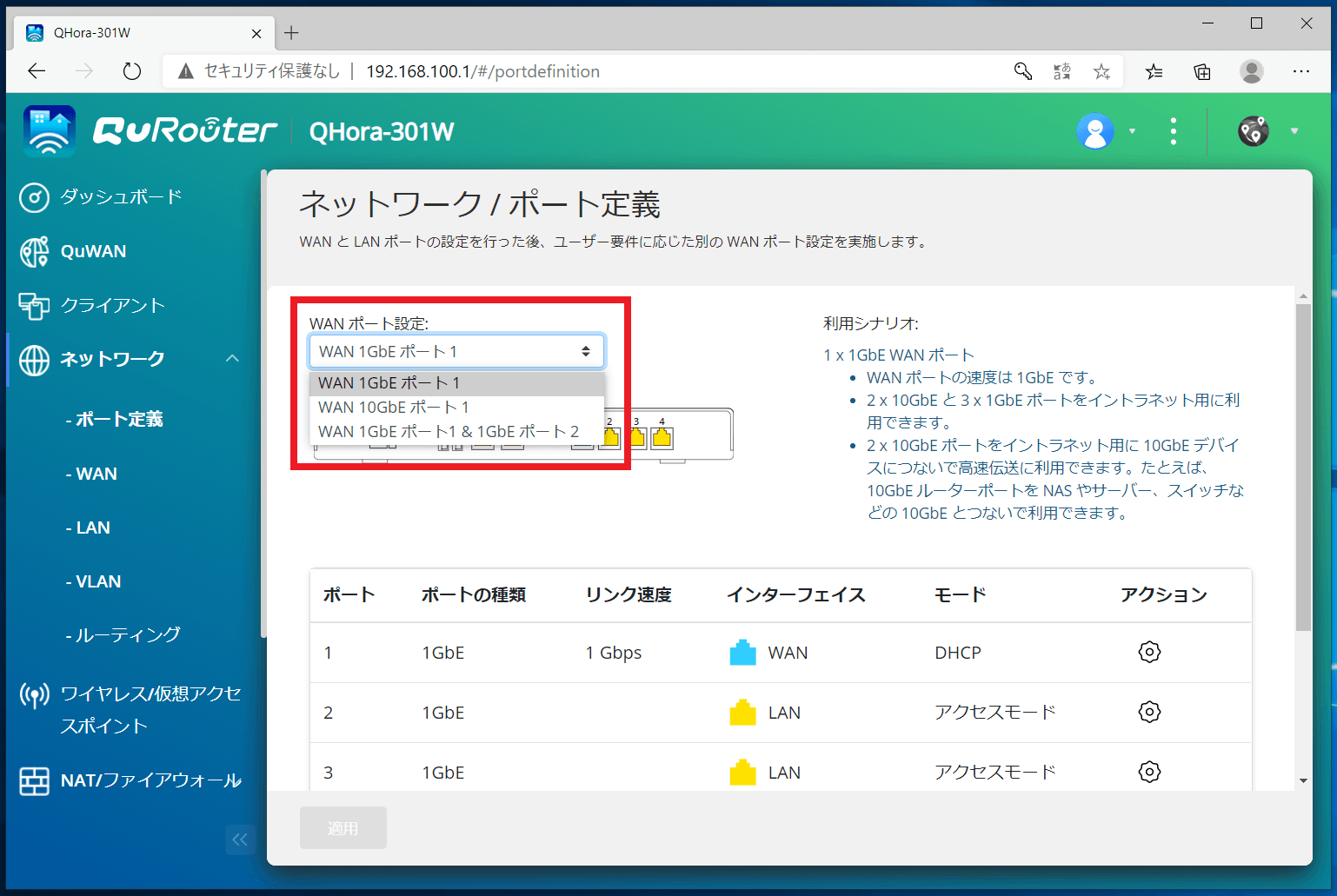The image size is (1337, 896).
Task: Click the saved passwords key icon
Action: pyautogui.click(x=1023, y=71)
